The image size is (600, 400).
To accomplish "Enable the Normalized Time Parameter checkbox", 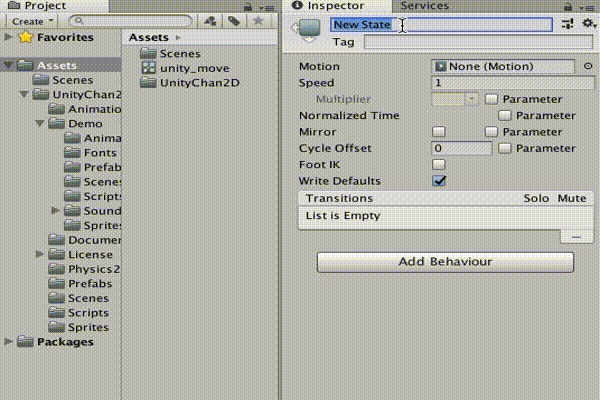I will (x=506, y=116).
